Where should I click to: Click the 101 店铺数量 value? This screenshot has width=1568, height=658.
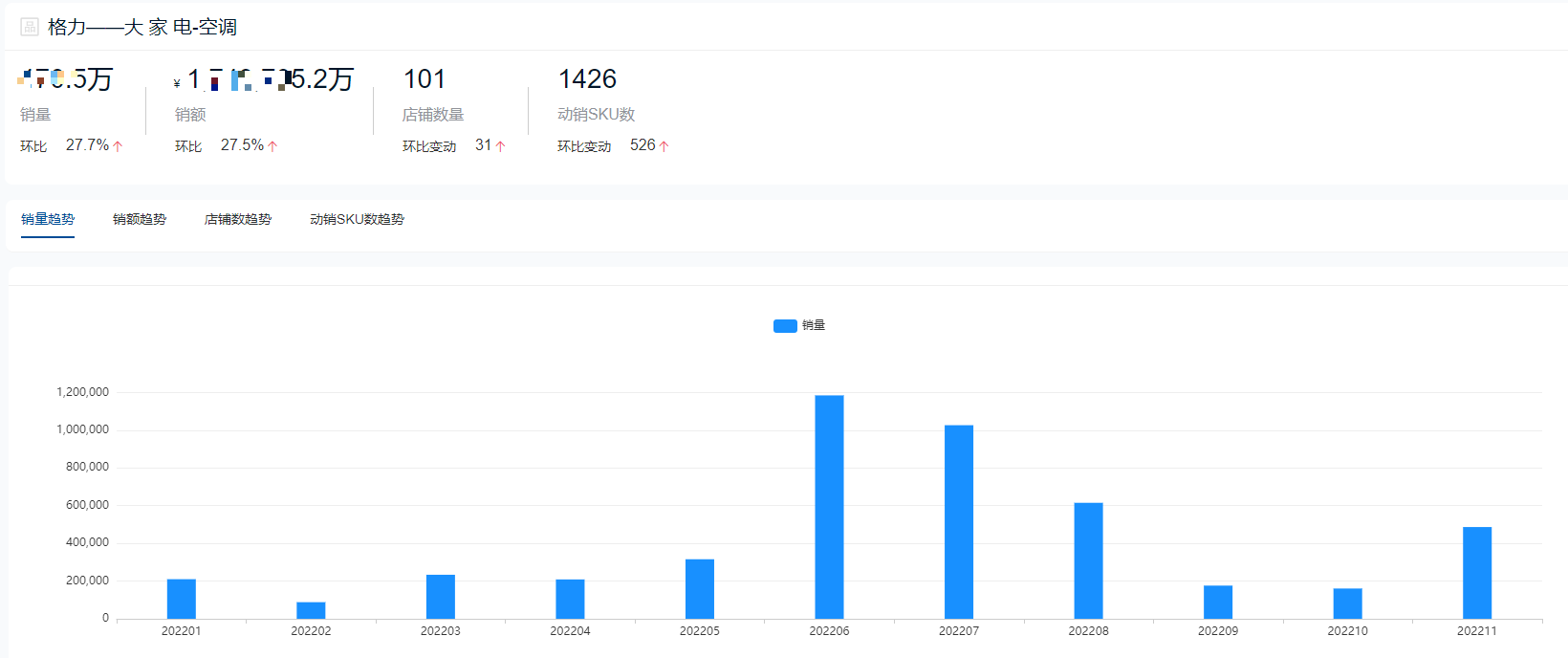(x=425, y=79)
